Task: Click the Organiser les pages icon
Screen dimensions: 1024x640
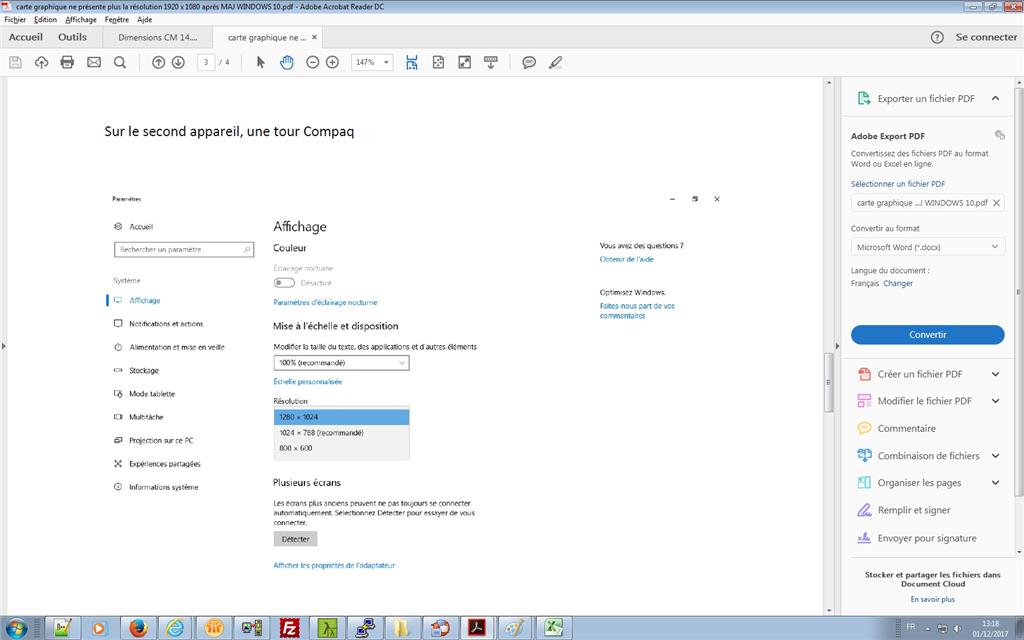Action: 864,483
